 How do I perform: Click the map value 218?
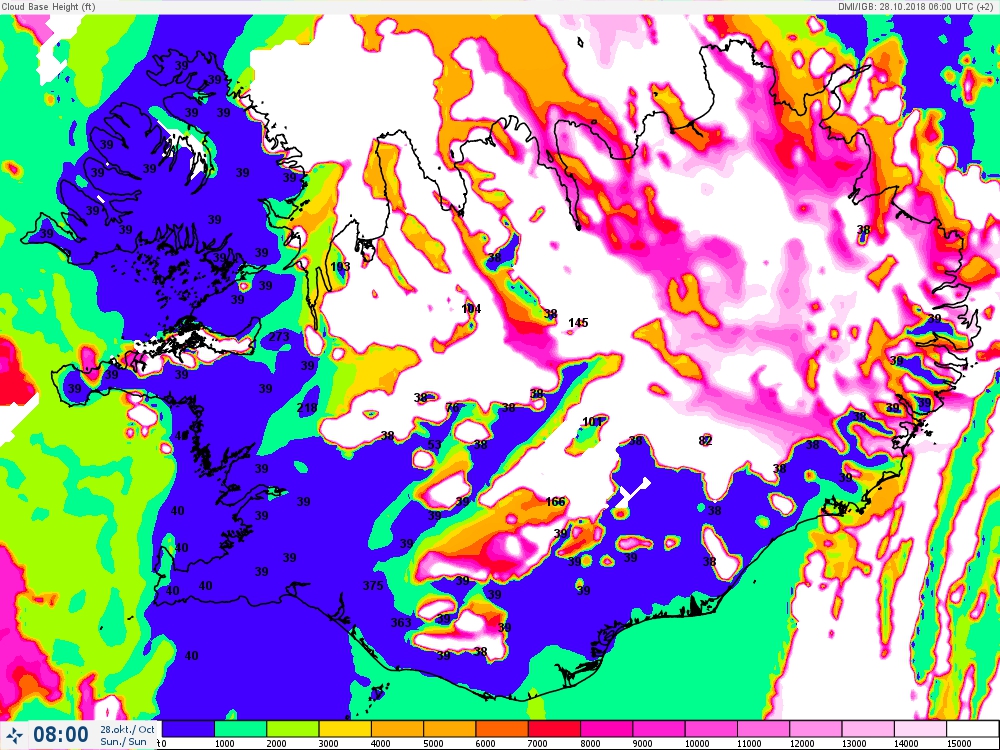(307, 408)
